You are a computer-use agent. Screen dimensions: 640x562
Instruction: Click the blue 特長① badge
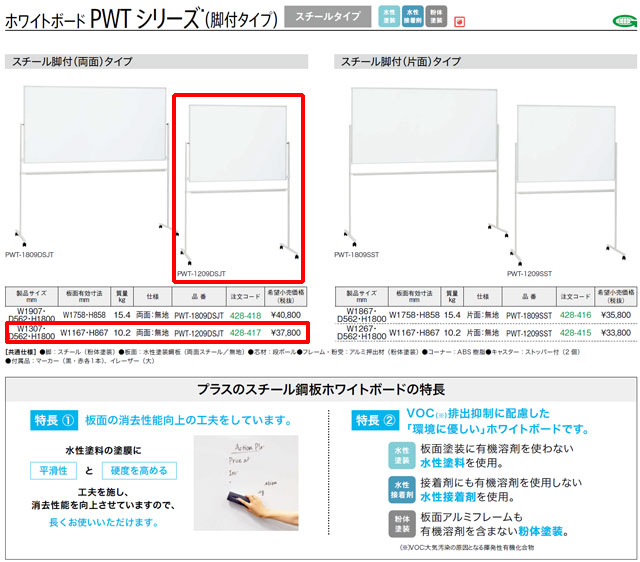[x=54, y=420]
